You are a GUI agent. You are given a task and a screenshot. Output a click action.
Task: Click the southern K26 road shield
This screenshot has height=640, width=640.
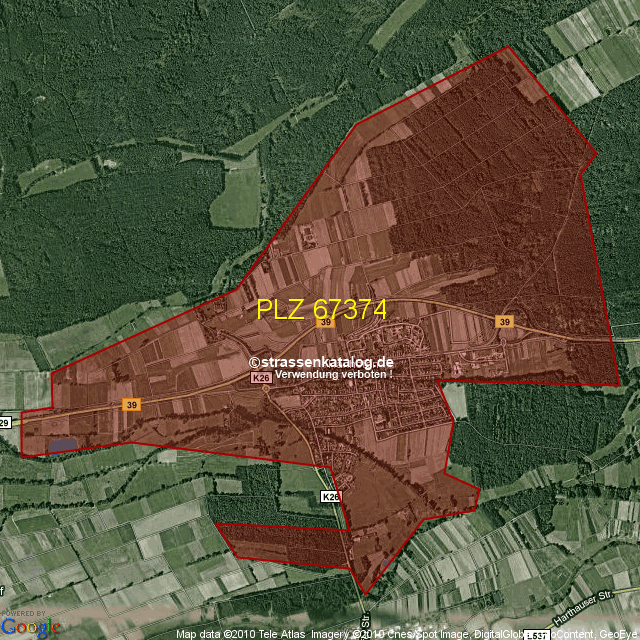[331, 497]
